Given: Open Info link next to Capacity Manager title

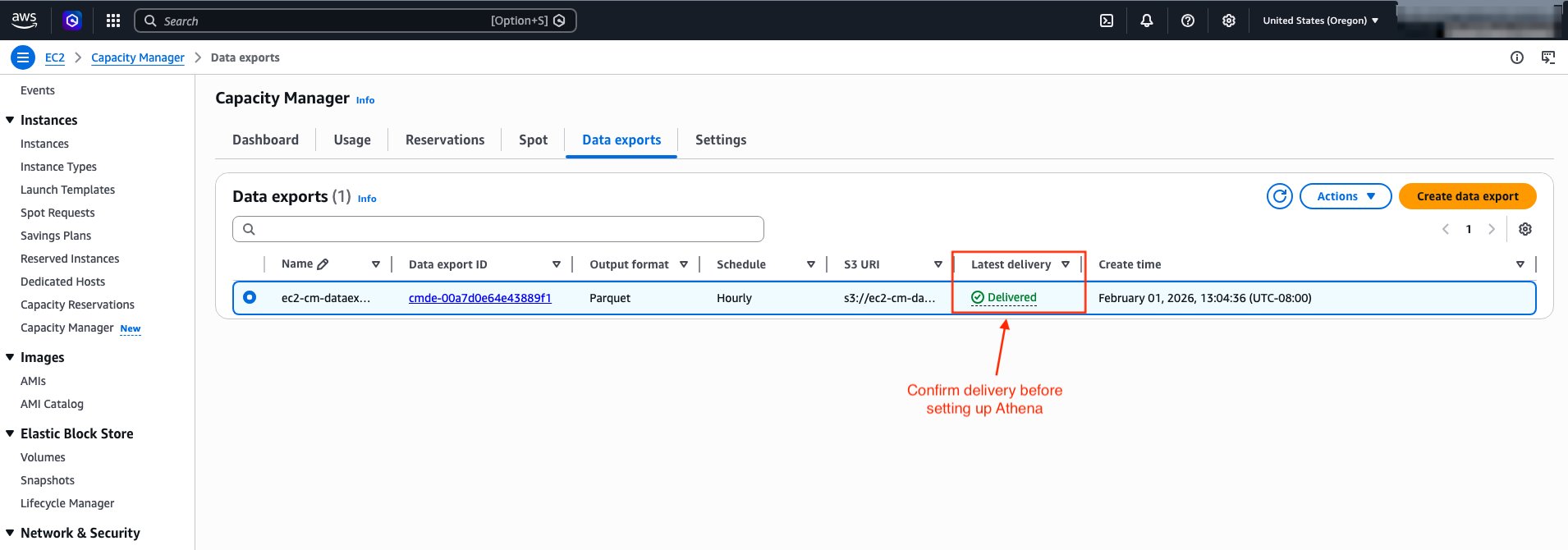Looking at the screenshot, I should click(365, 100).
